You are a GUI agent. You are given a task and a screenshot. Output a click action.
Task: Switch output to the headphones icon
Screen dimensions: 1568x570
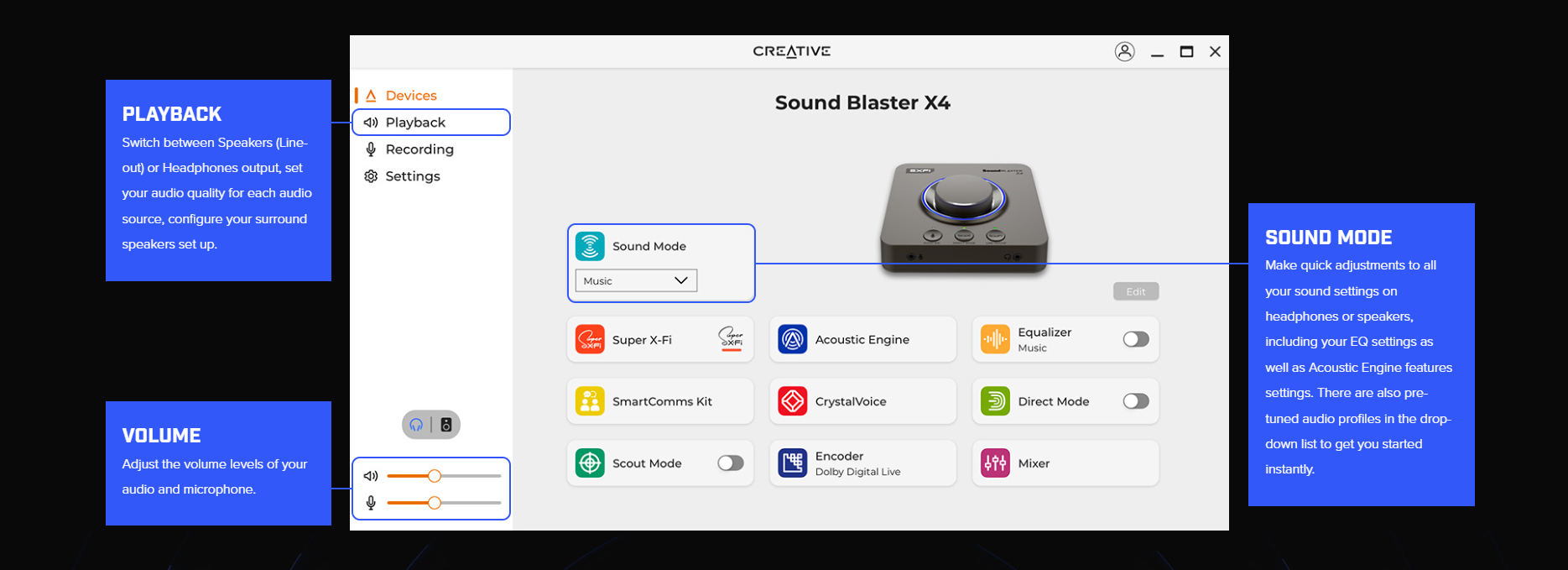[x=417, y=425]
